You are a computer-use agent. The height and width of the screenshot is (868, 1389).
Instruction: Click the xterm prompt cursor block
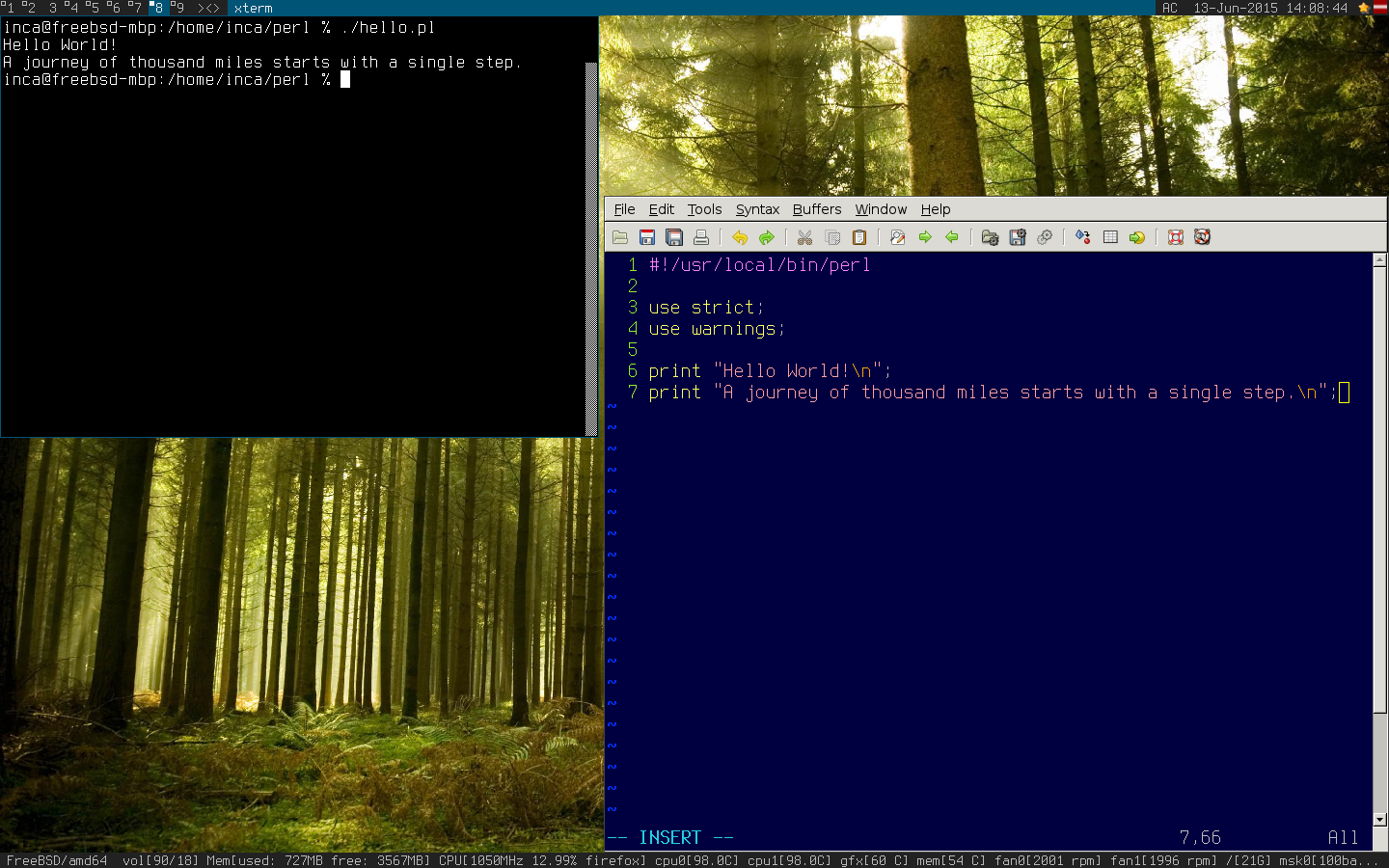click(x=345, y=79)
